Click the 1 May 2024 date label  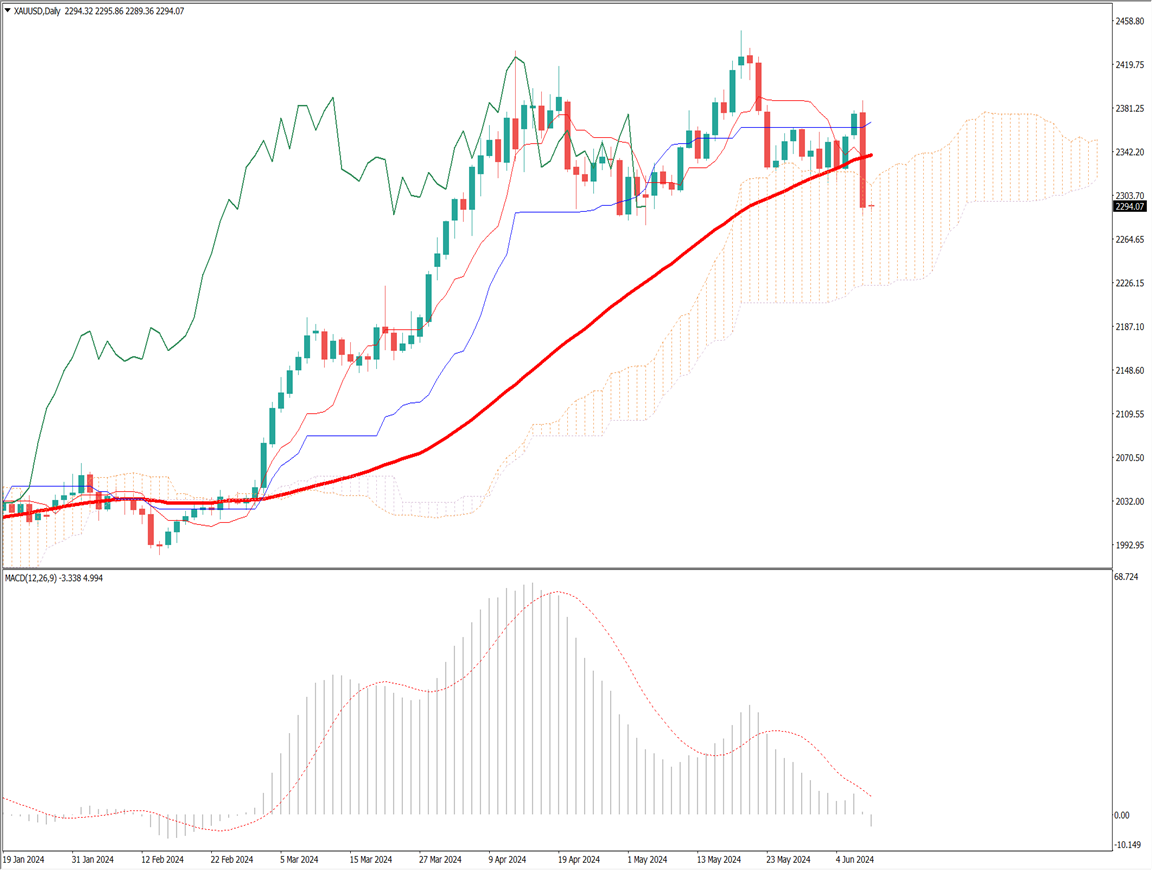pyautogui.click(x=647, y=860)
